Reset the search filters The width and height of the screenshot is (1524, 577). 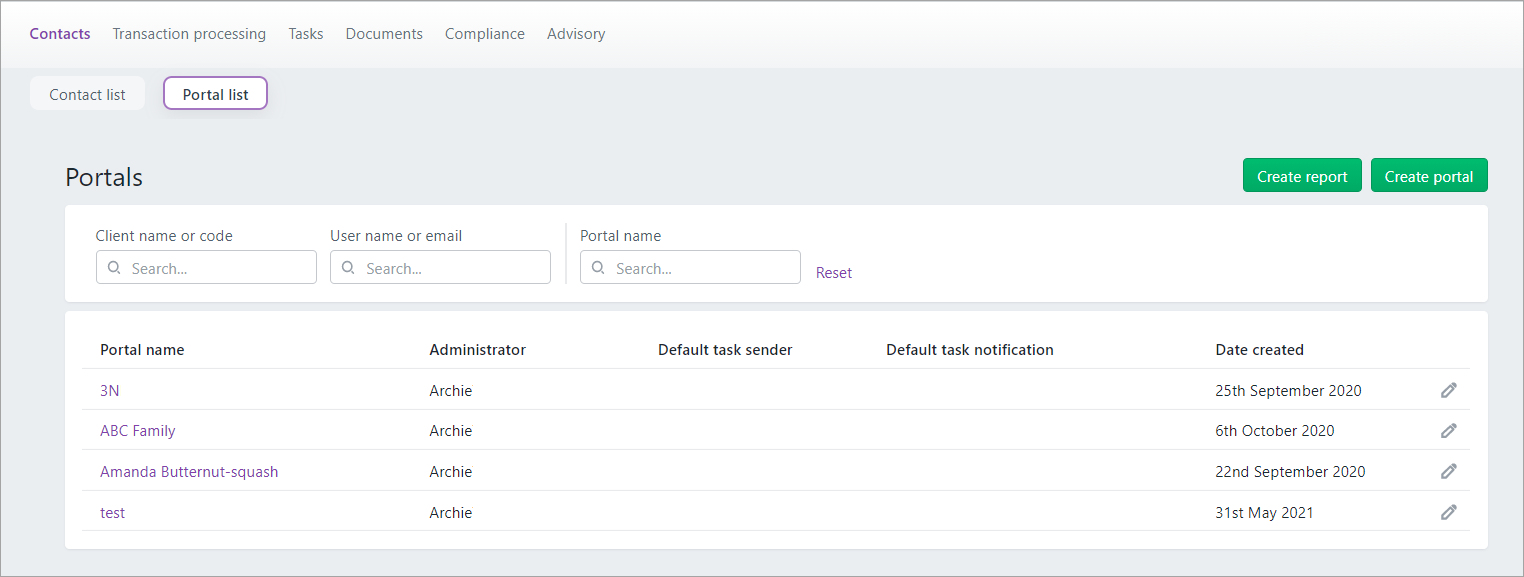834,272
